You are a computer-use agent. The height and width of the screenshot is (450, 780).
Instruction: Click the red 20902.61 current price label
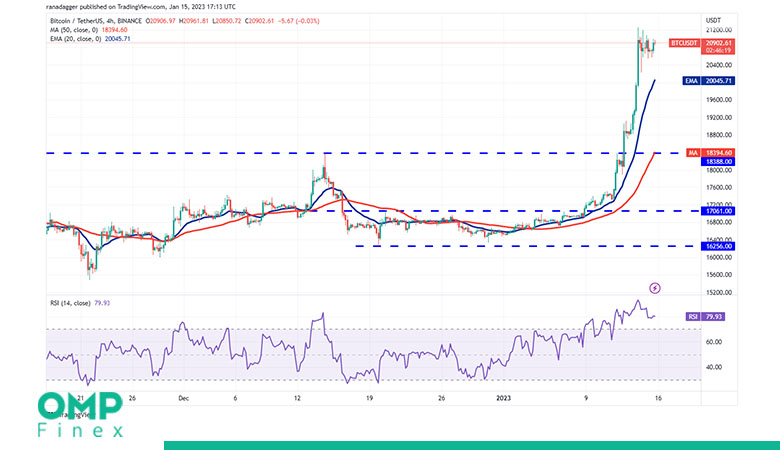pyautogui.click(x=718, y=43)
